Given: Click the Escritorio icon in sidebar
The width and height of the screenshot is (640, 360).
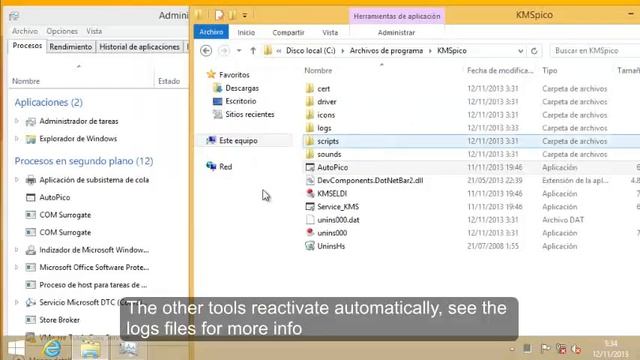Looking at the screenshot, I should [x=218, y=101].
